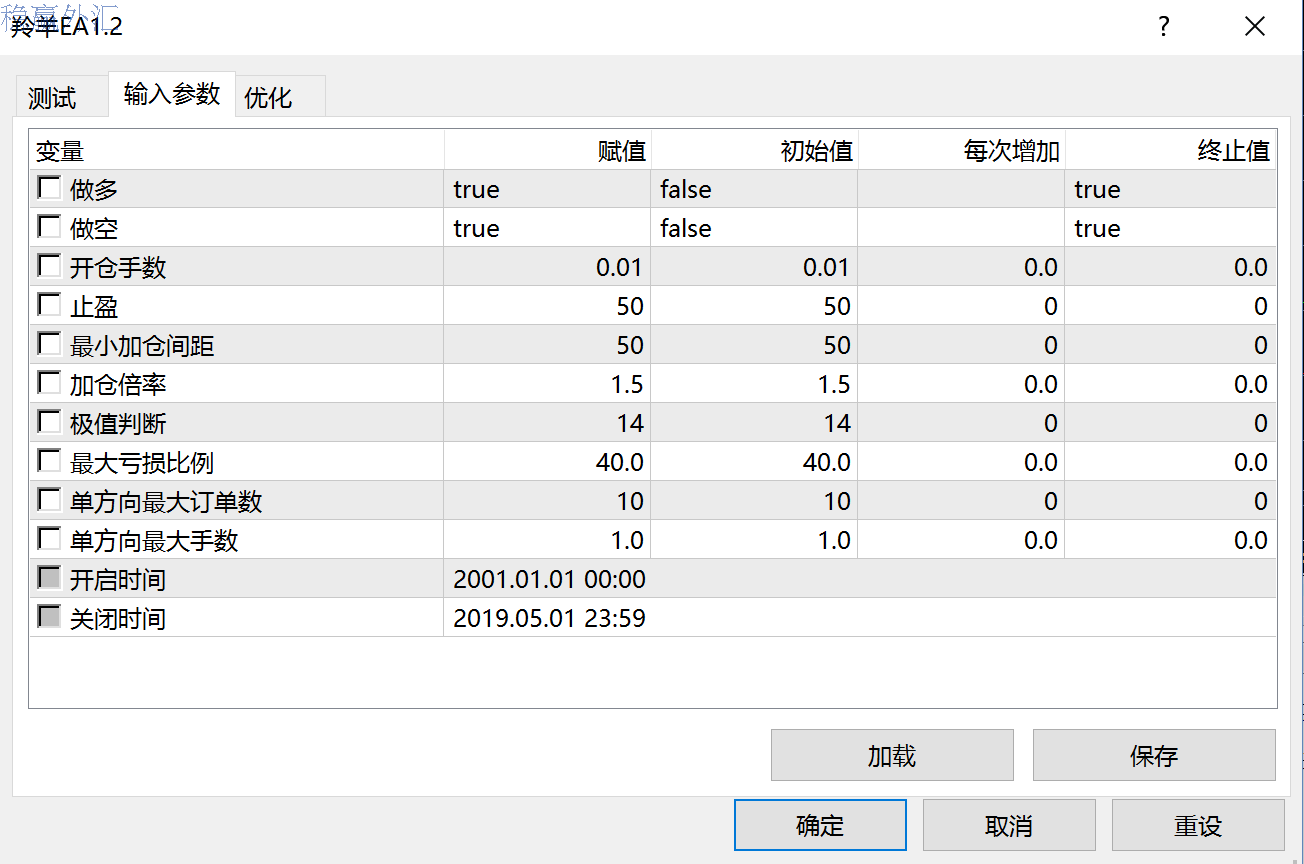This screenshot has height=864, width=1304.
Task: Toggle the 止盈 checkbox
Action: point(49,305)
